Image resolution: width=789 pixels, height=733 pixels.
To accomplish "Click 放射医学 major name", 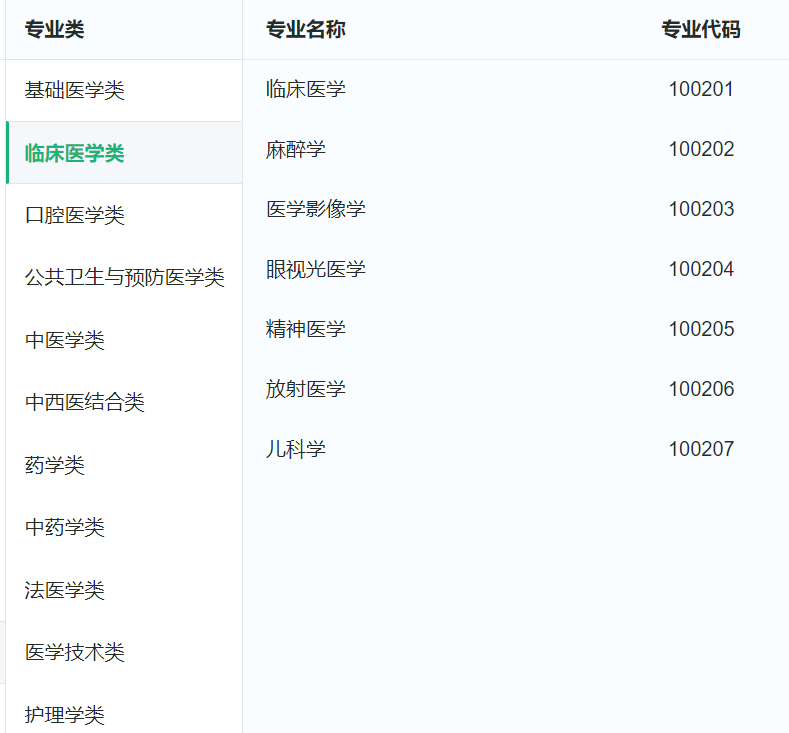I will point(305,389).
